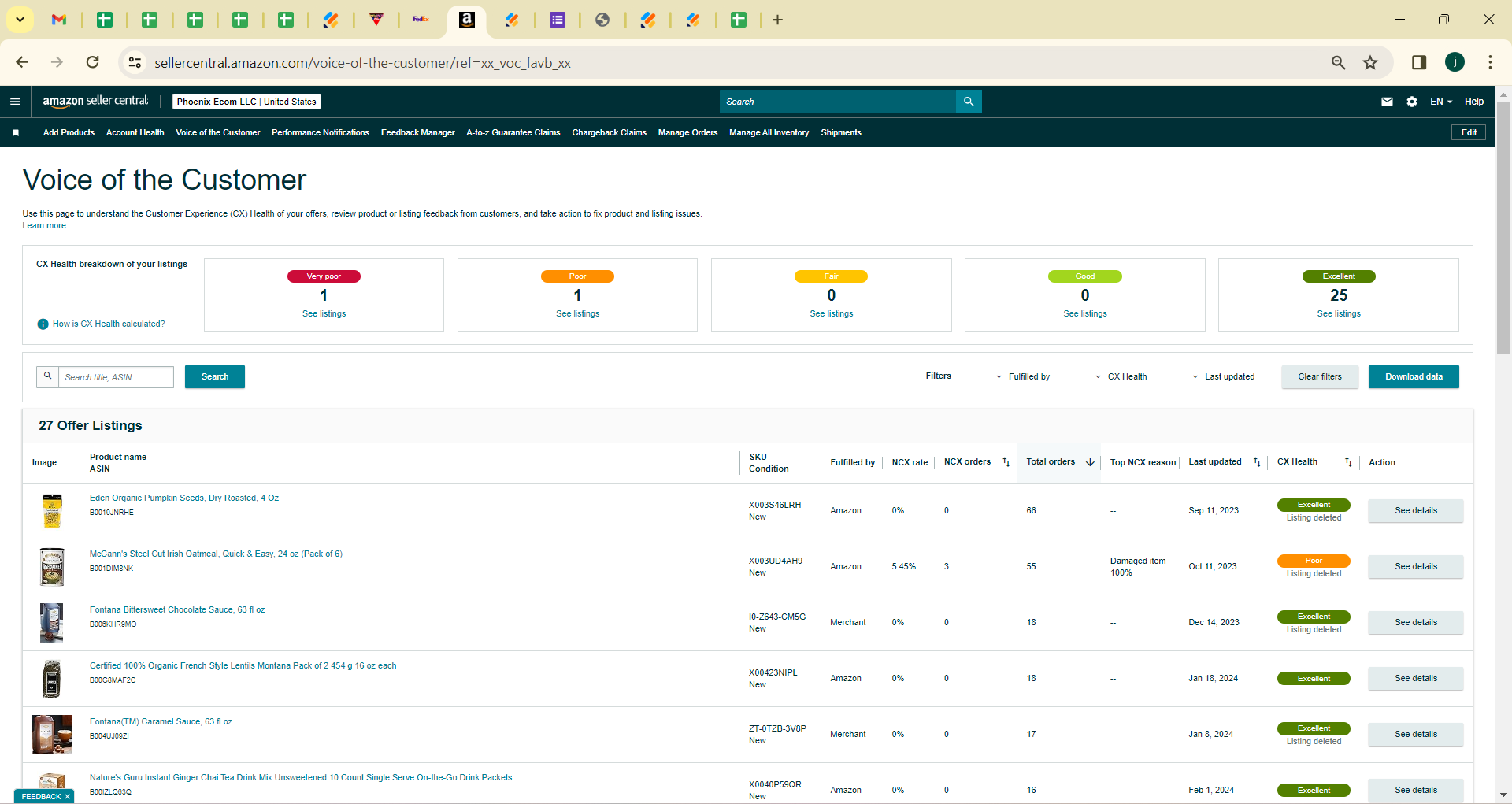Screen dimensions: 1512x804
Task: Sort by Total orders down arrow
Action: (1090, 462)
